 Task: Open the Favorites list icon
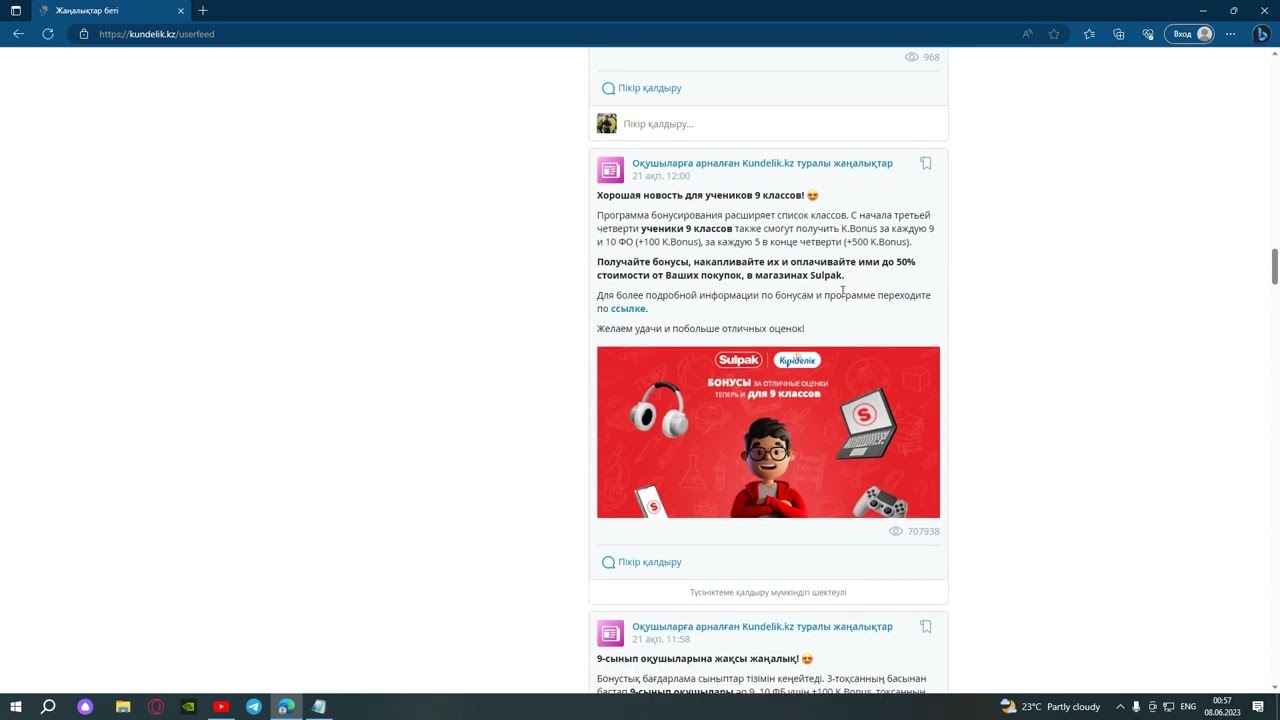coord(1089,34)
